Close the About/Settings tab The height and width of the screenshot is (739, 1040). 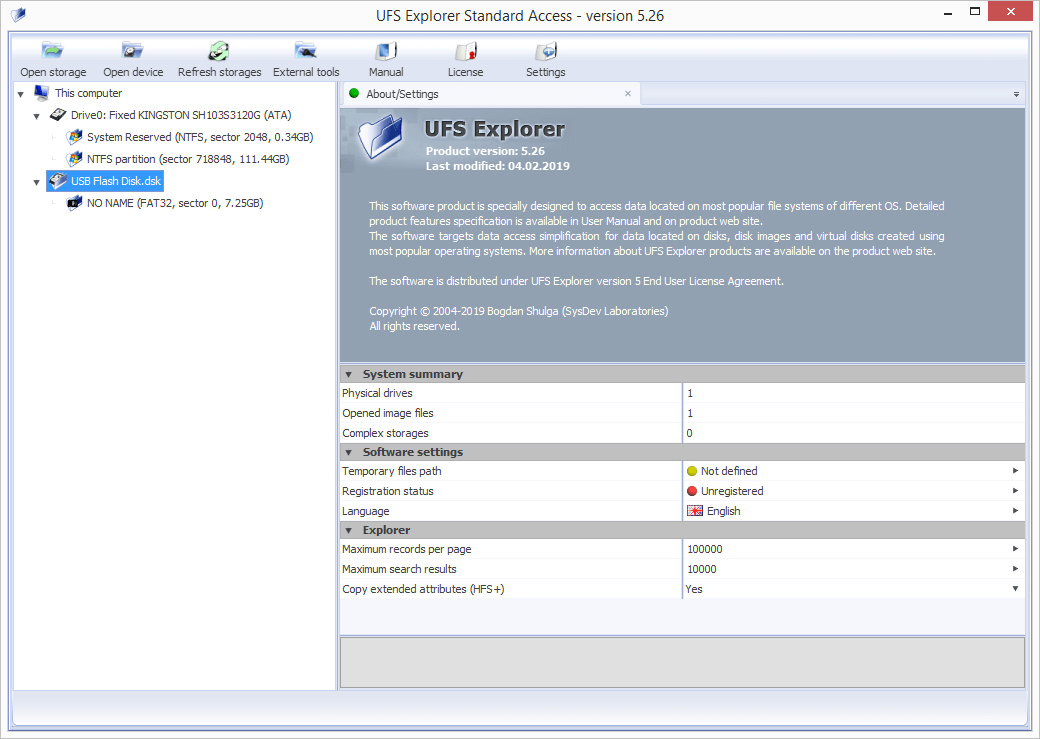pyautogui.click(x=627, y=94)
